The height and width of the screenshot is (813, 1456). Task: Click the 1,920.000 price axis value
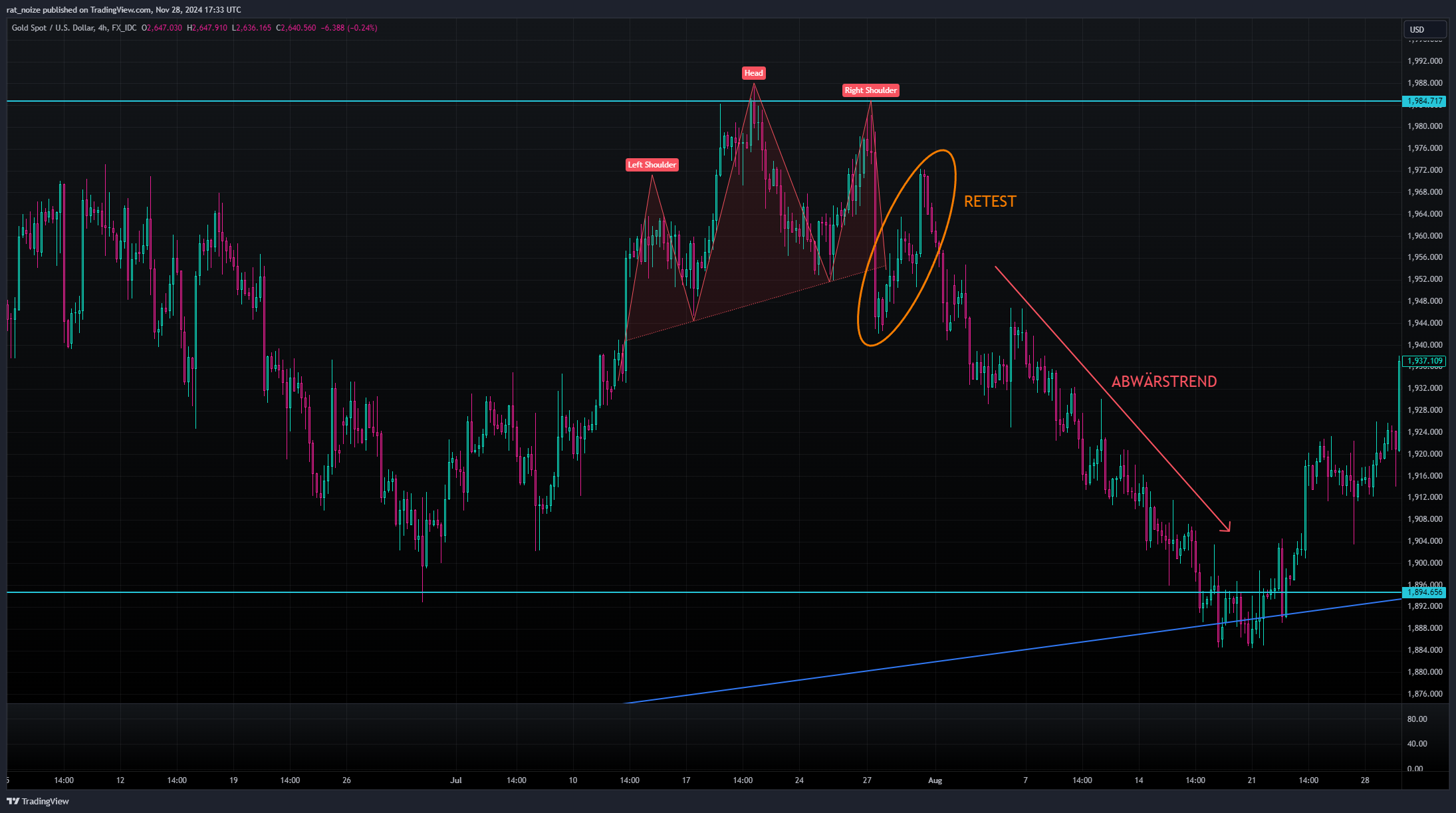coord(1425,454)
